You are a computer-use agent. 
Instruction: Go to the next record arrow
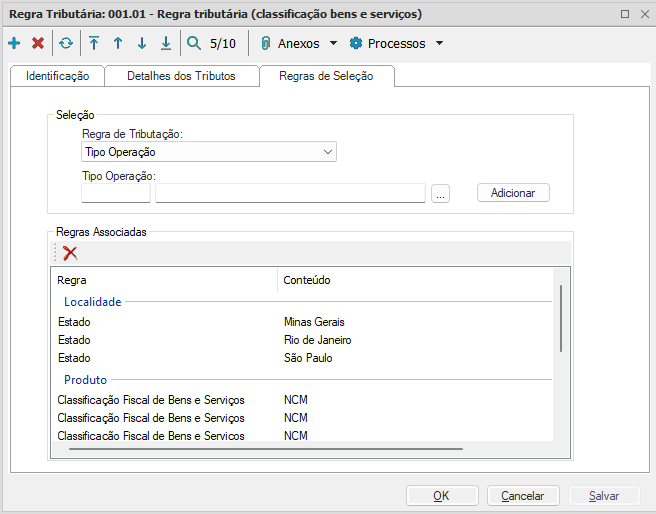coord(142,43)
